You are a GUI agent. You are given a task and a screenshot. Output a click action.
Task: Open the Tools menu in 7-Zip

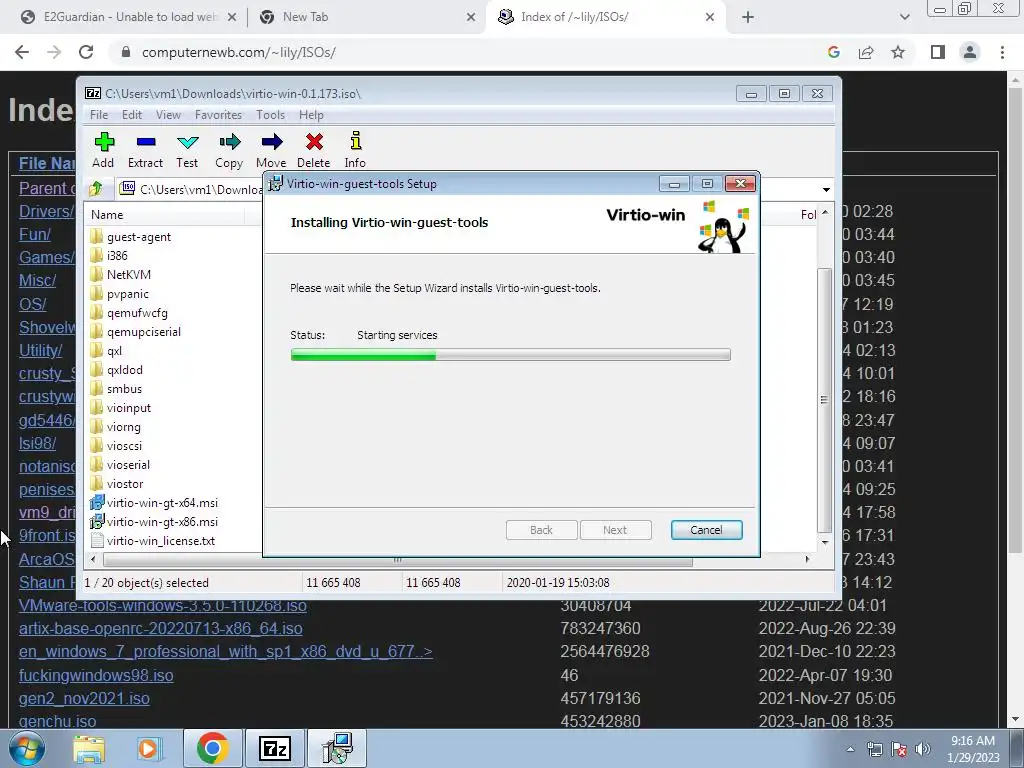270,115
